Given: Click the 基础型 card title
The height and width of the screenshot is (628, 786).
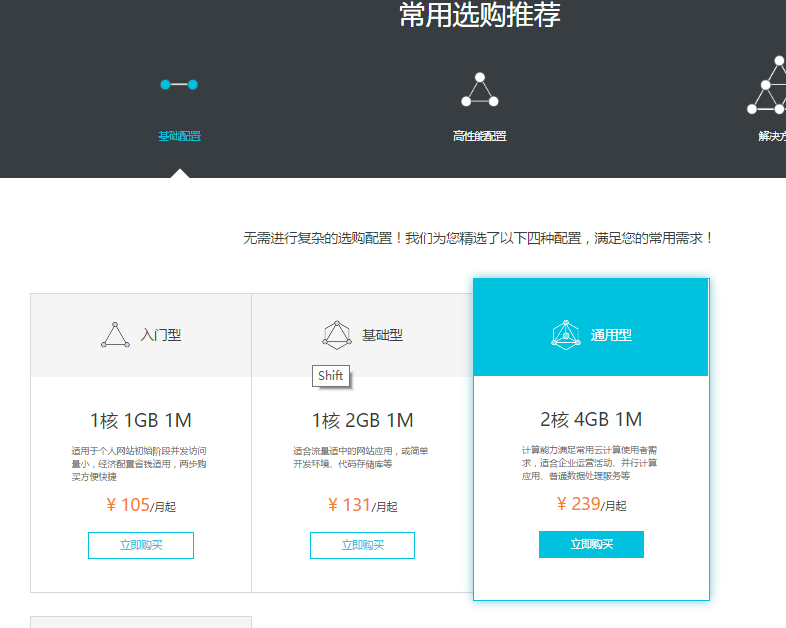Looking at the screenshot, I should pyautogui.click(x=382, y=335).
